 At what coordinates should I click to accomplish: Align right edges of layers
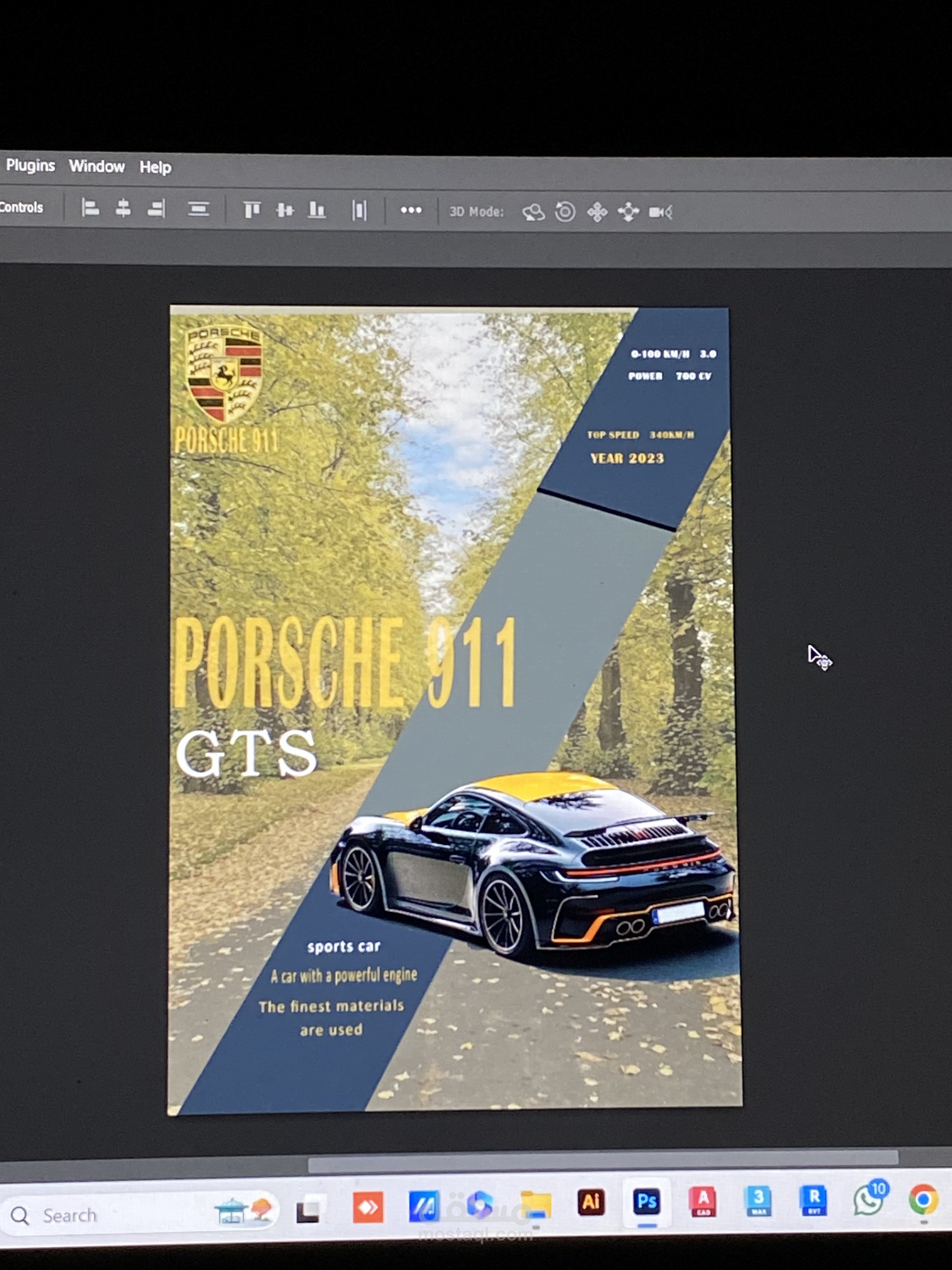(156, 209)
